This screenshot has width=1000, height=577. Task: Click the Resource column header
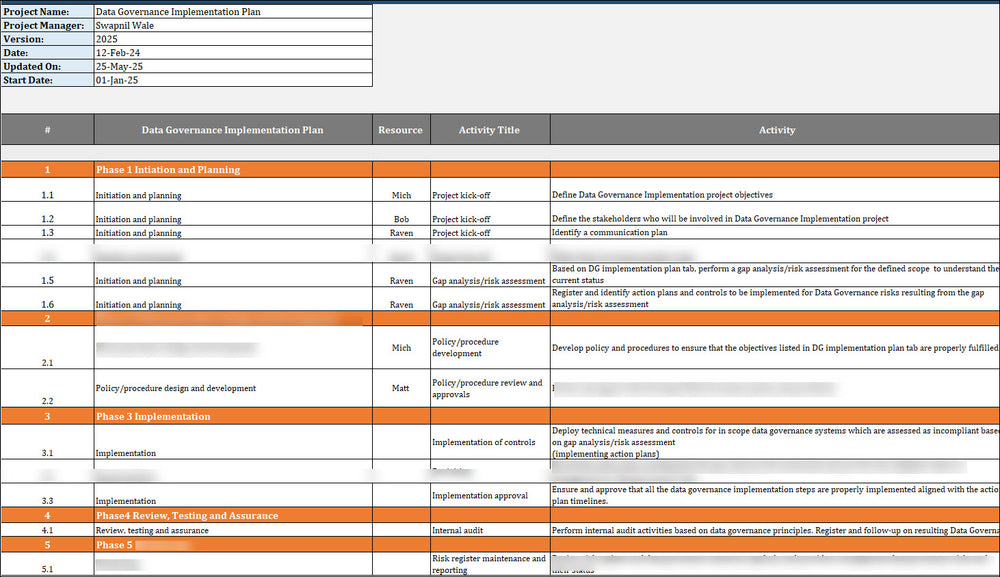(x=401, y=129)
